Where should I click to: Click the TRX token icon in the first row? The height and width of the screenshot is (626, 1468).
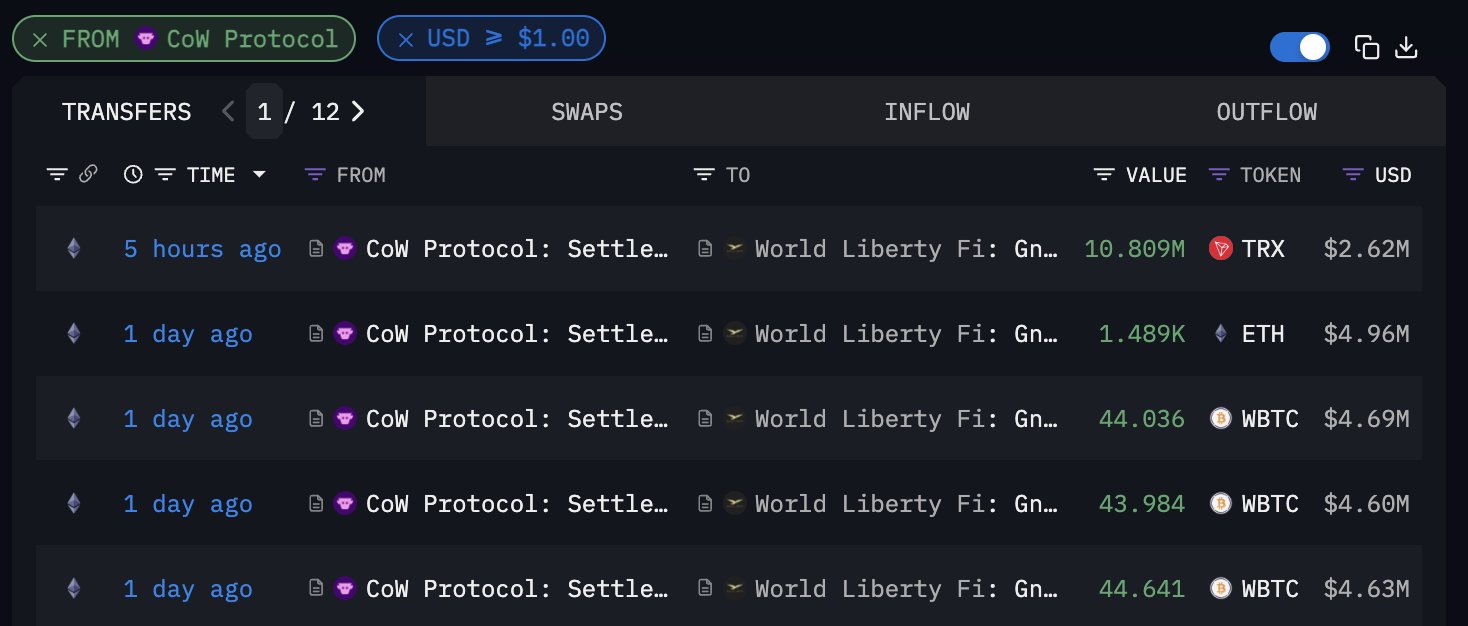coord(1220,248)
